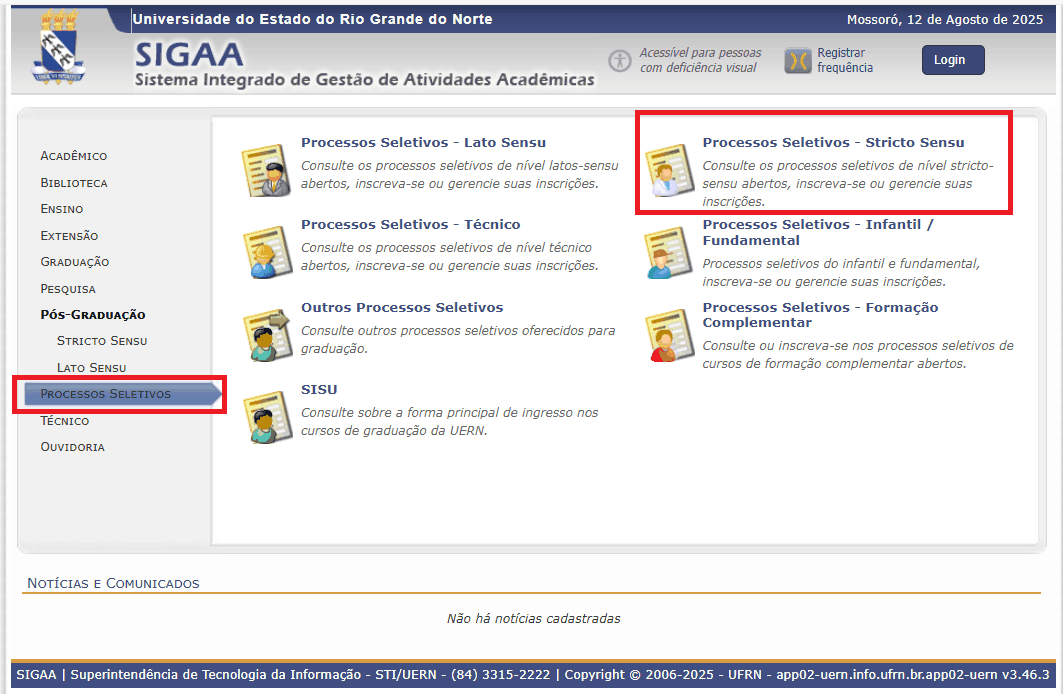
Task: Expand the Pós-Graduação menu section
Action: tap(93, 315)
